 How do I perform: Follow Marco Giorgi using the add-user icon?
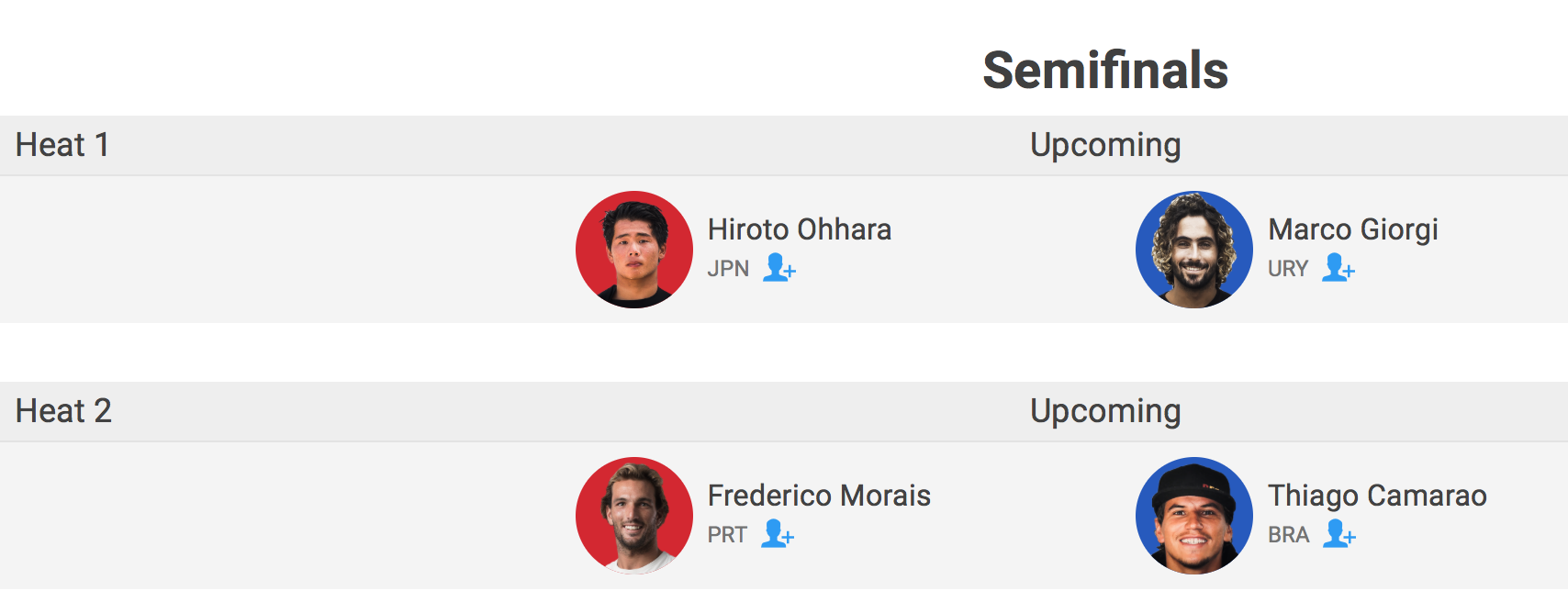[x=1338, y=268]
